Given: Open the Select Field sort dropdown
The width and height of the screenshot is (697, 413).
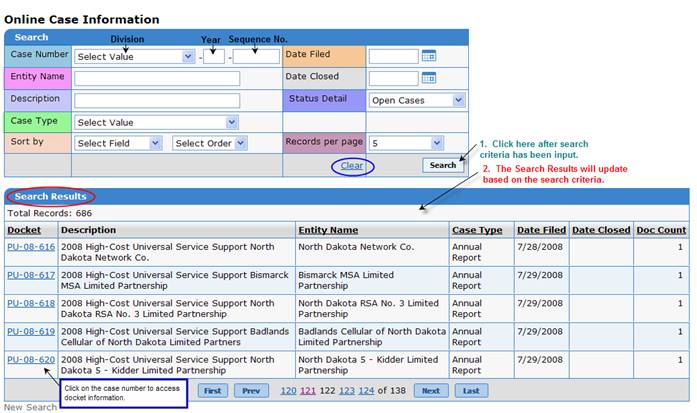Looking at the screenshot, I should 117,143.
